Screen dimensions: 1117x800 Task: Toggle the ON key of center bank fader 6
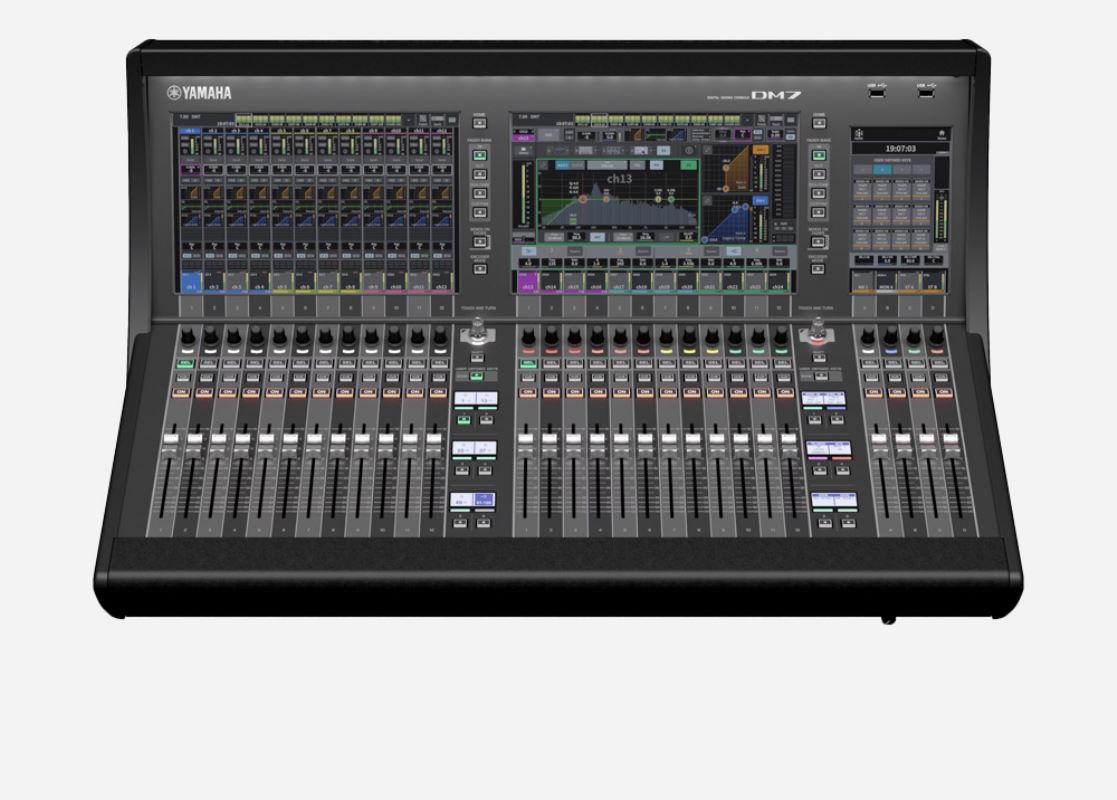click(645, 393)
